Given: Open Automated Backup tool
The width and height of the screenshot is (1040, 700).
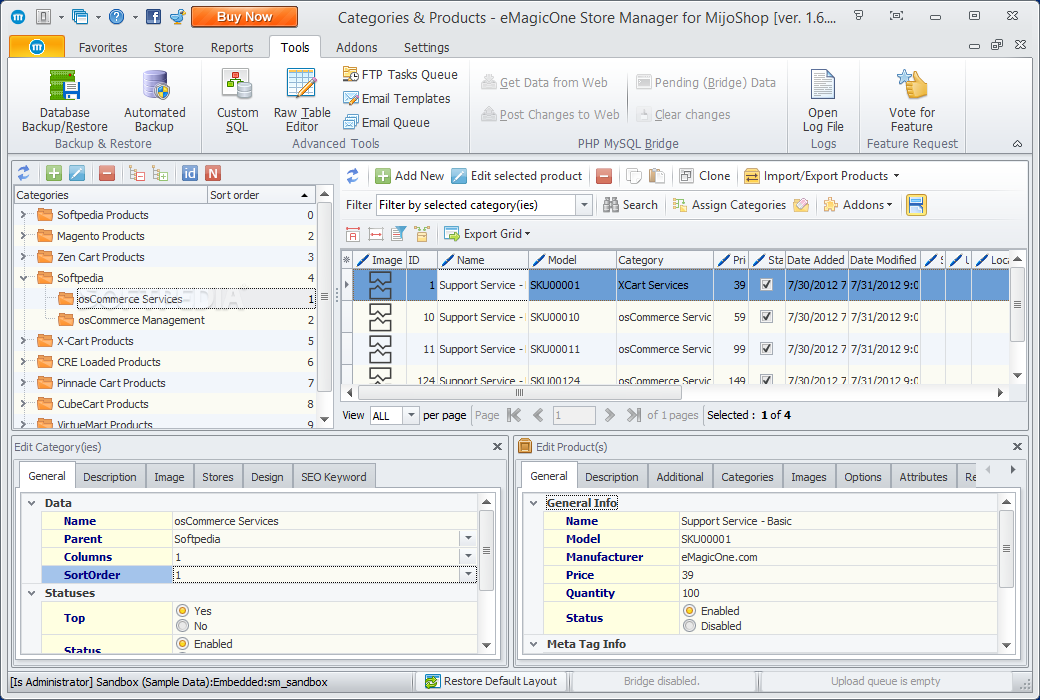Looking at the screenshot, I should [155, 102].
